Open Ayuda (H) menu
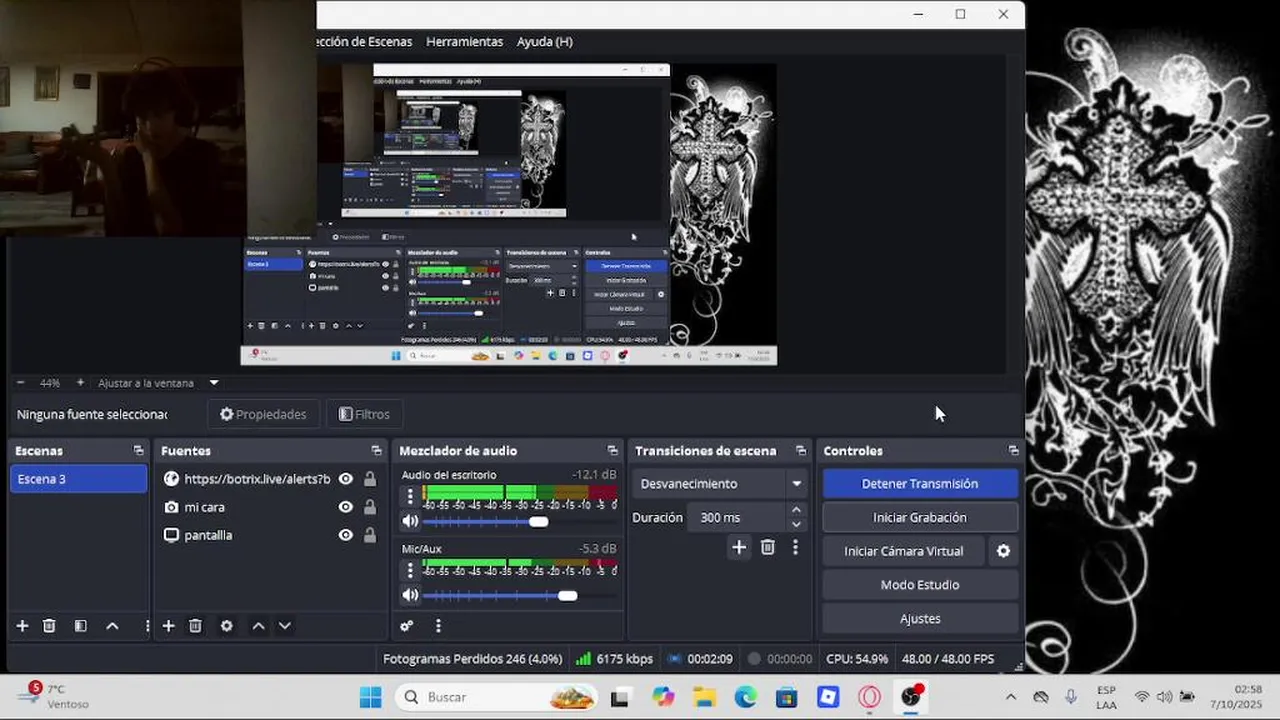This screenshot has height=720, width=1280. pyautogui.click(x=545, y=42)
